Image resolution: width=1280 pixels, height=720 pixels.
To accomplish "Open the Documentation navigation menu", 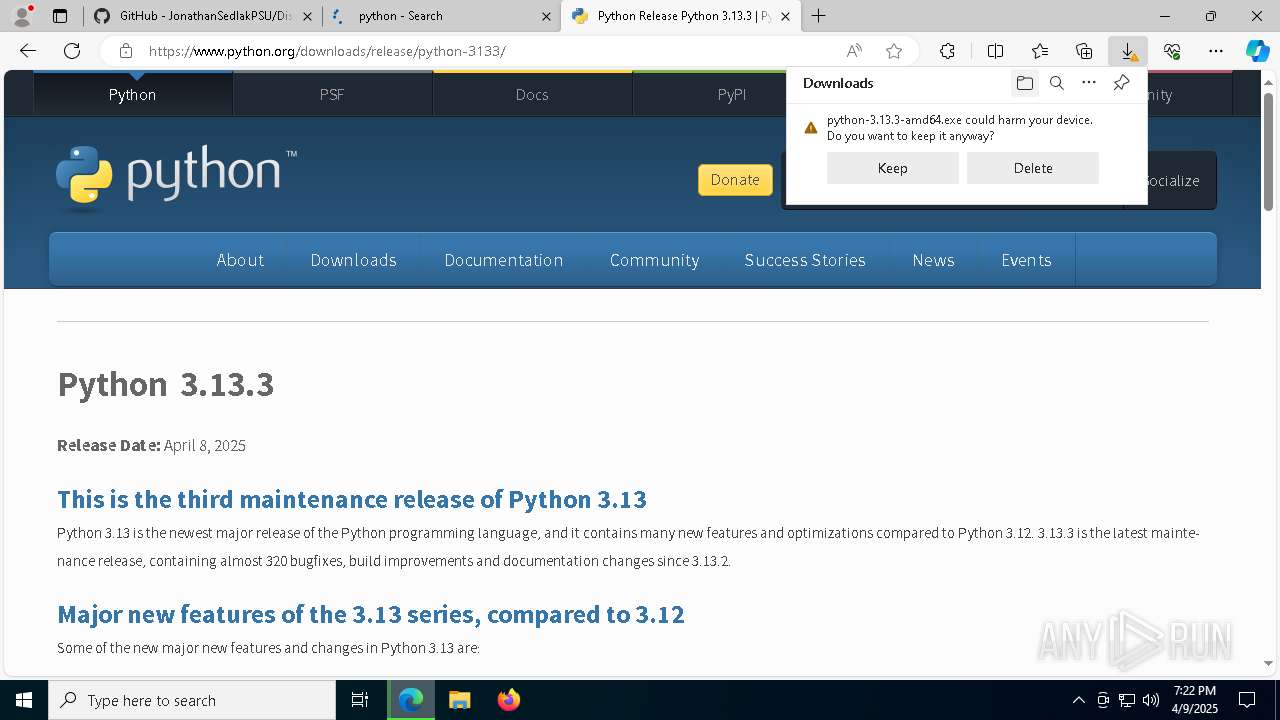I will (x=504, y=260).
